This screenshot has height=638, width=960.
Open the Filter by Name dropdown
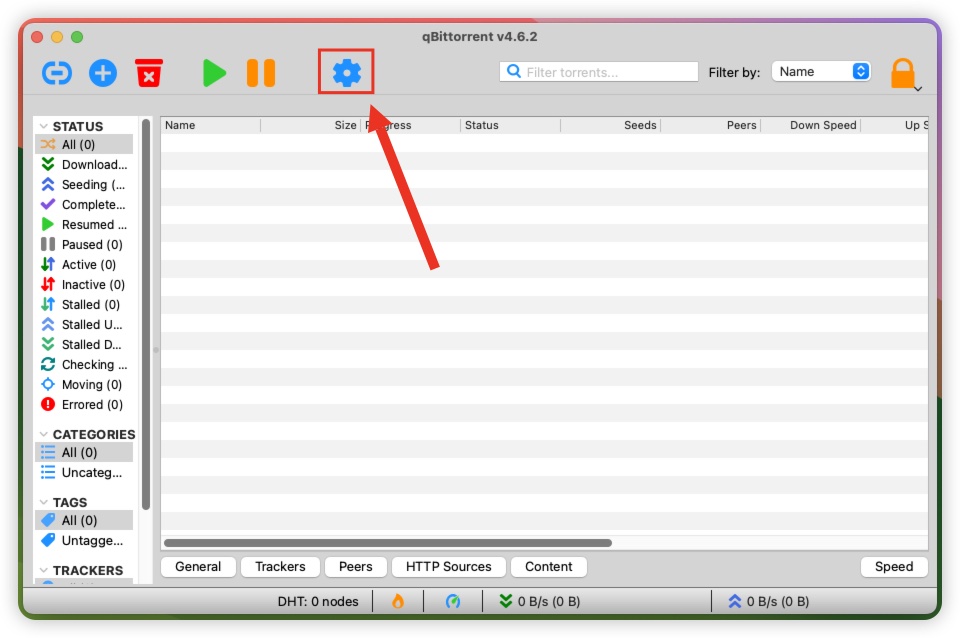pos(821,72)
